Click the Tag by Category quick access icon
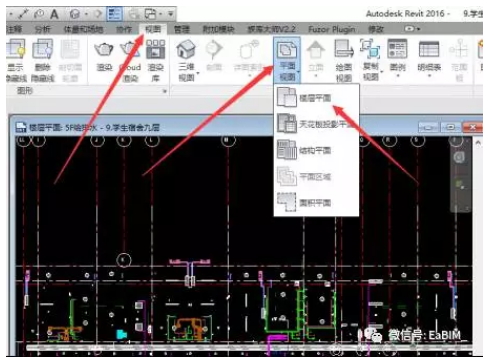Viewport: 494px width, 361px height. (39, 14)
